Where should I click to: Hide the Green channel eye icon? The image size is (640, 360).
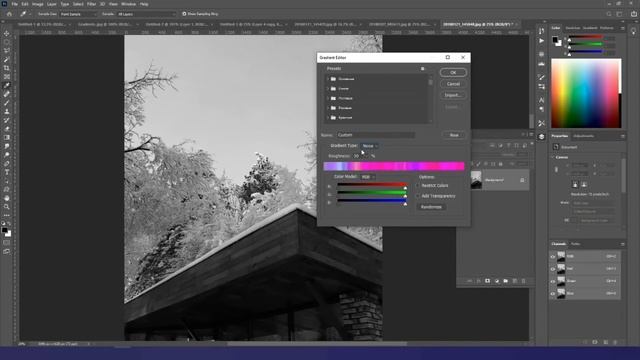553,281
